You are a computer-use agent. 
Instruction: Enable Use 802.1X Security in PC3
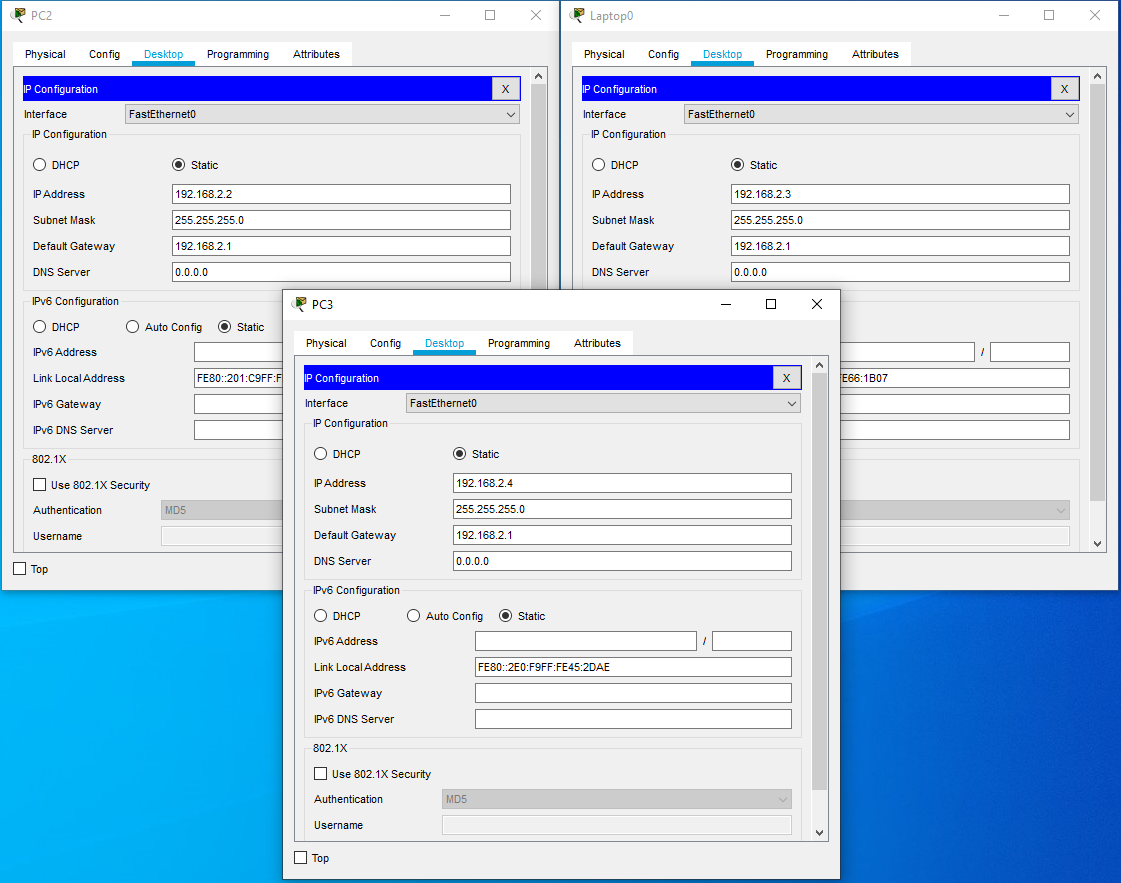[x=320, y=774]
